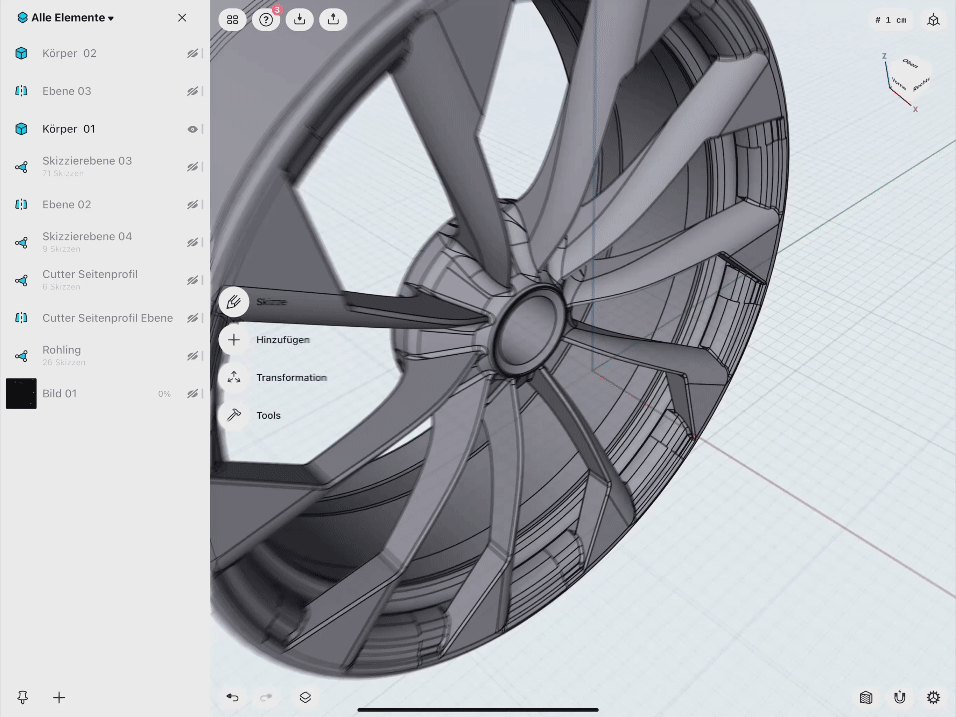Click the import download icon
The height and width of the screenshot is (717, 956).
(x=299, y=20)
